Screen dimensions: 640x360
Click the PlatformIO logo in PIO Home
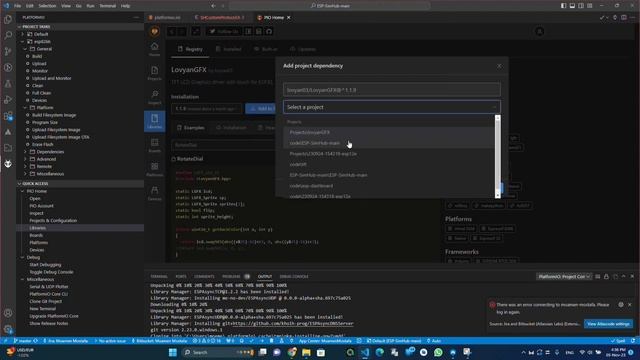[155, 31]
